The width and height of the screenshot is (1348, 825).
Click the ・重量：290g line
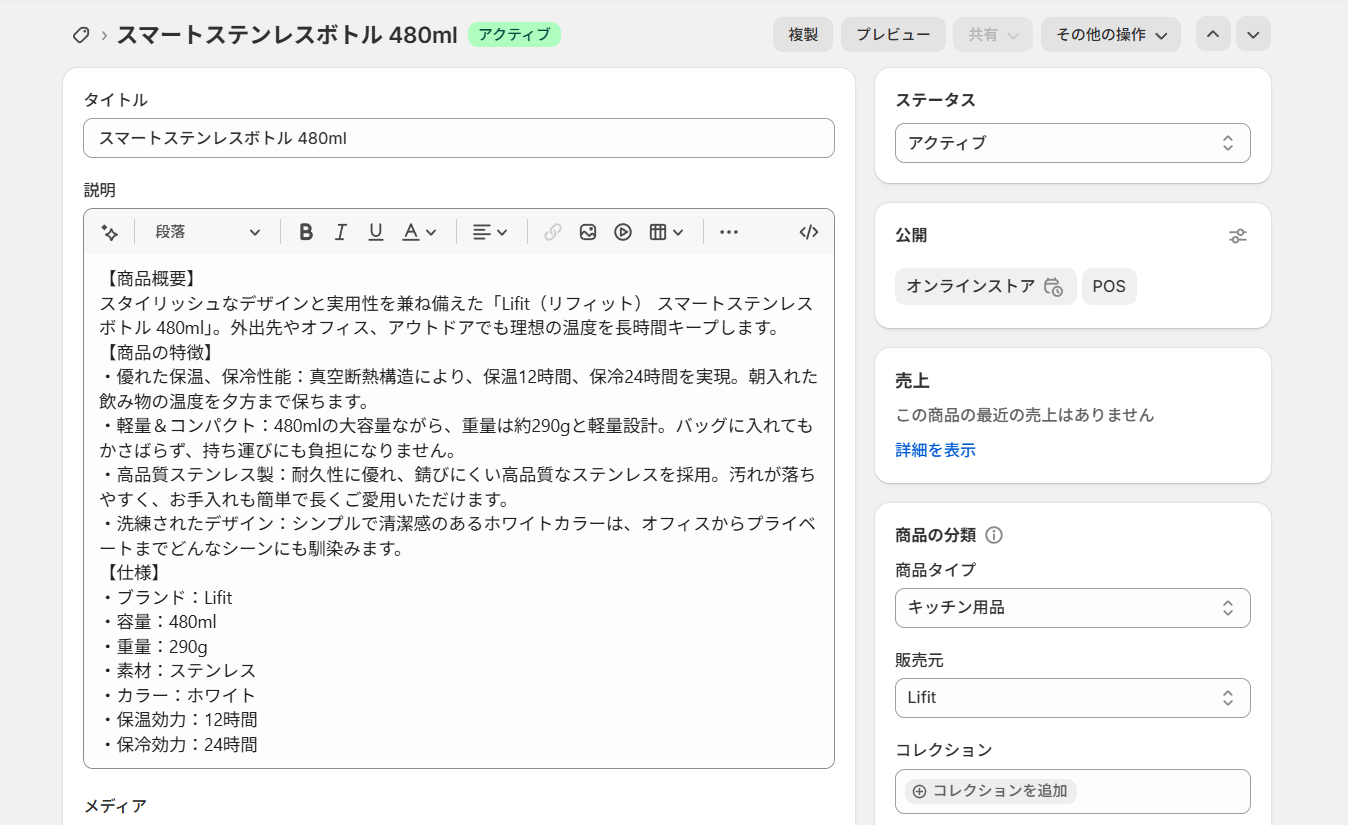(x=154, y=647)
